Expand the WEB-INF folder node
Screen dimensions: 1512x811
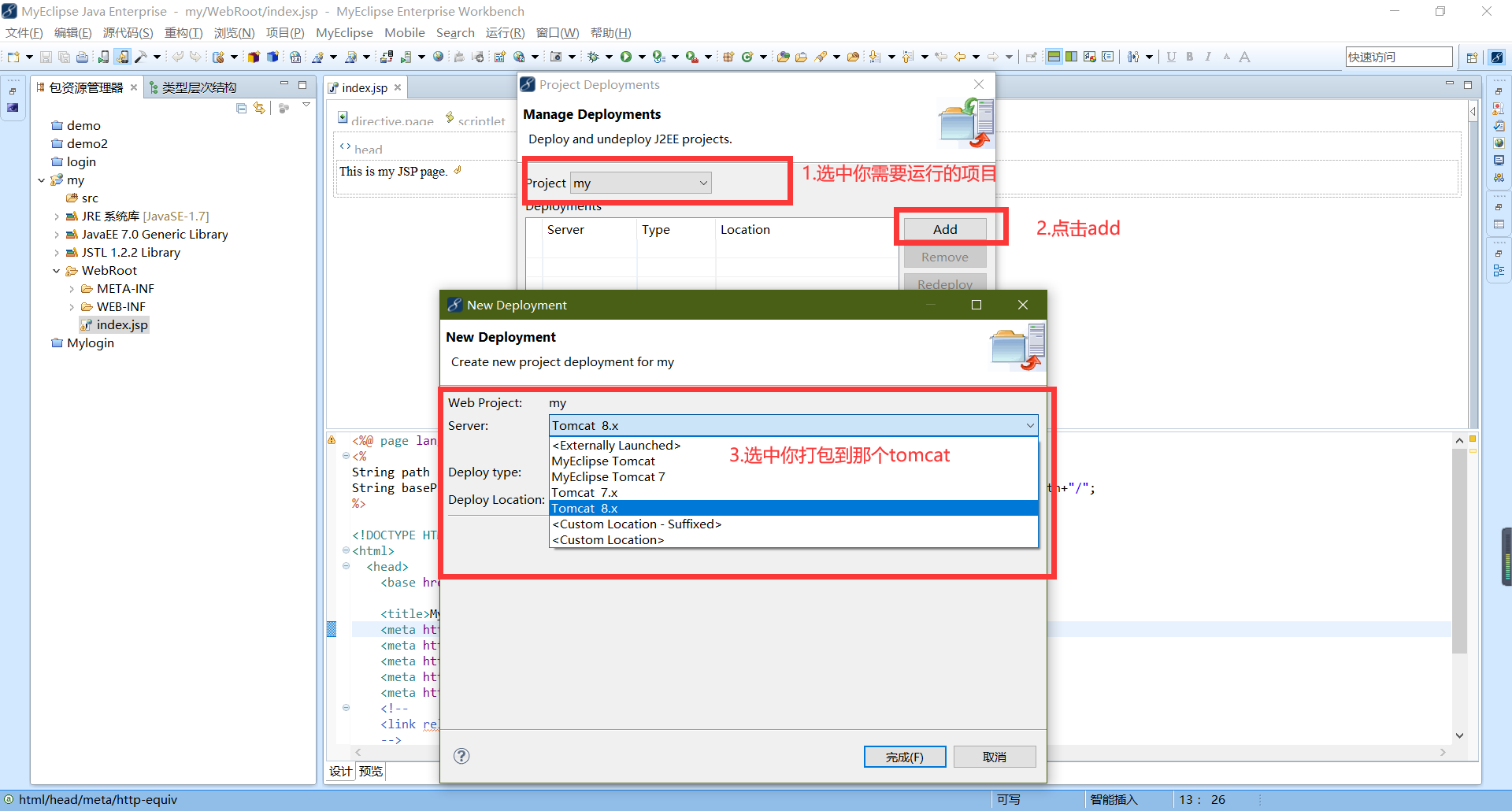pyautogui.click(x=72, y=307)
